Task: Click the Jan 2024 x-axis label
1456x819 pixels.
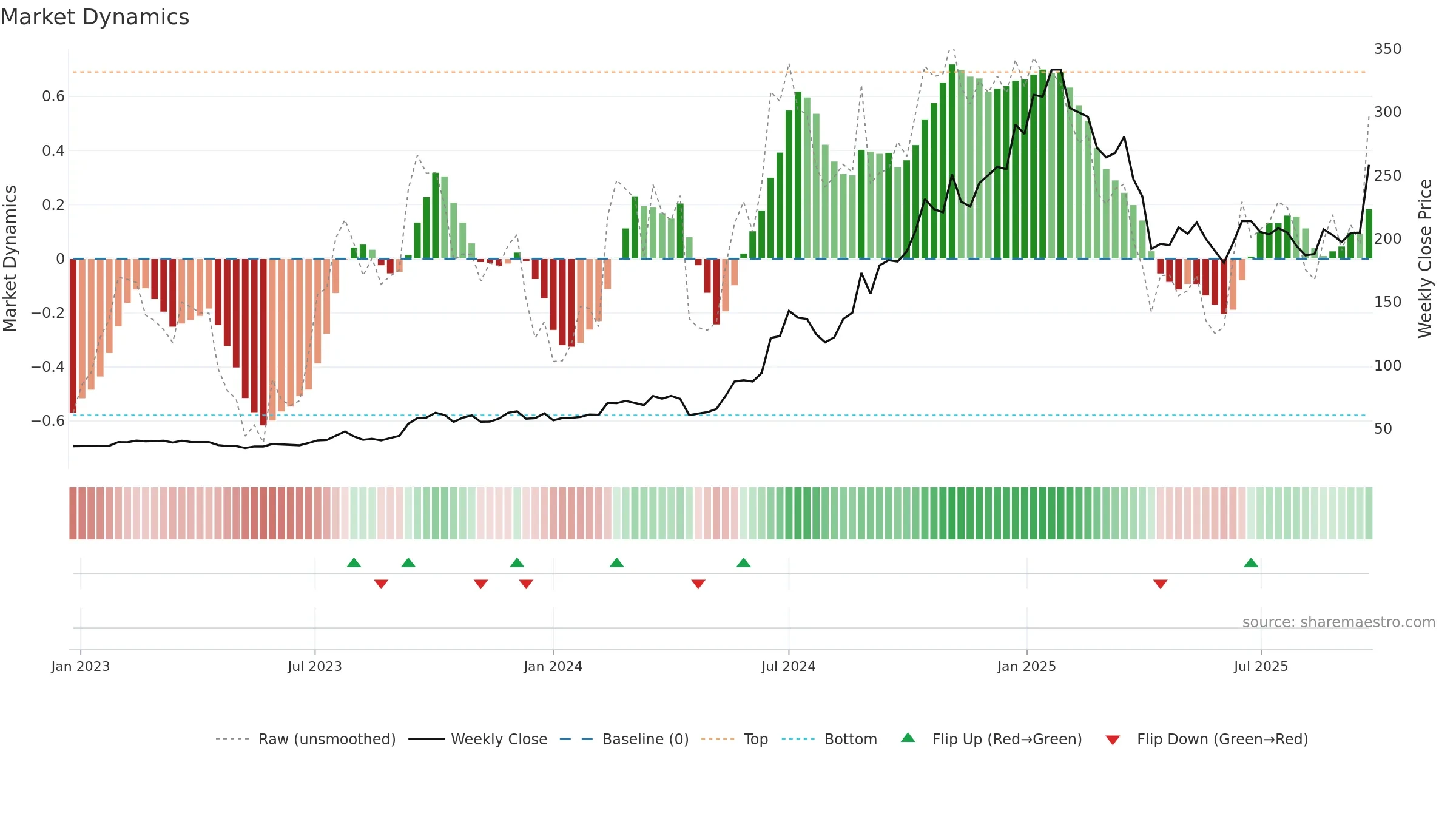Action: (553, 666)
